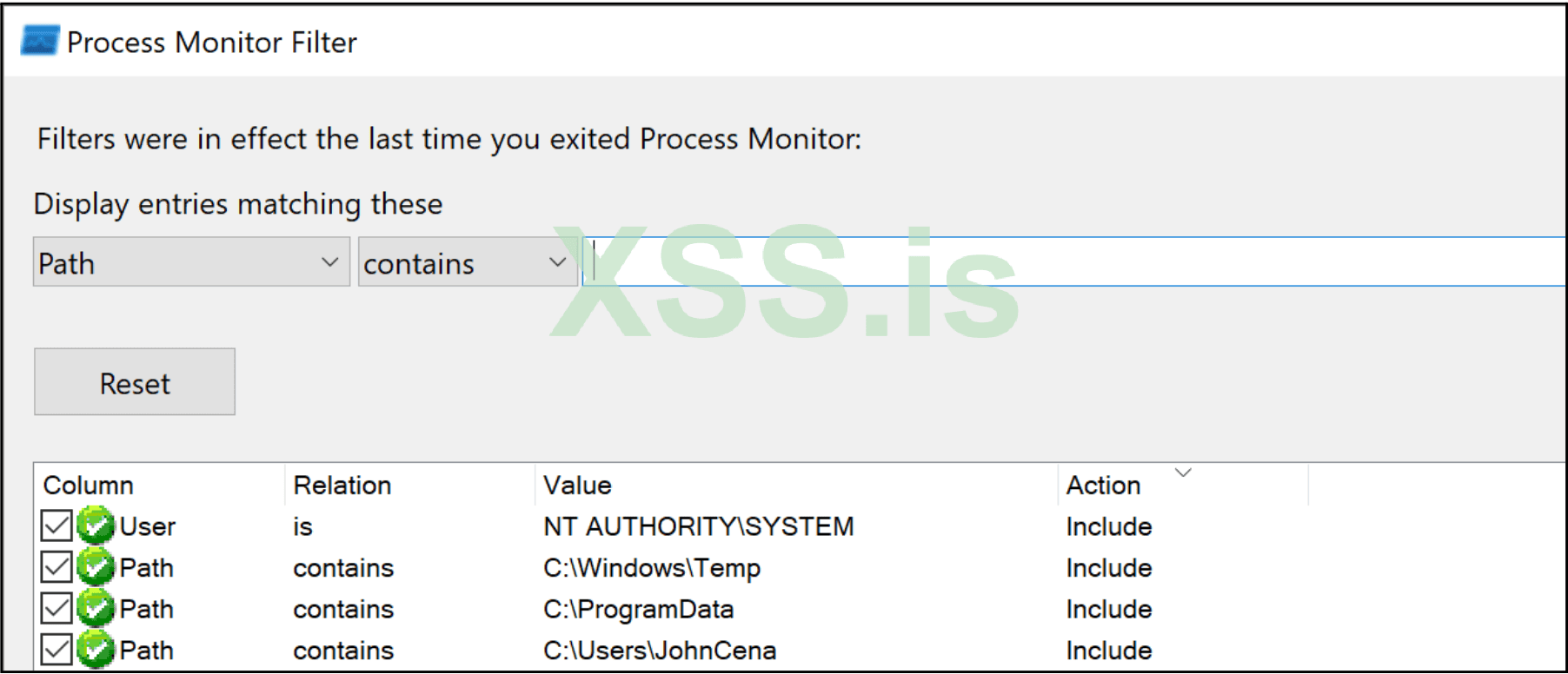Expand the contains relation dropdown
This screenshot has height=674, width=1568.
point(557,262)
